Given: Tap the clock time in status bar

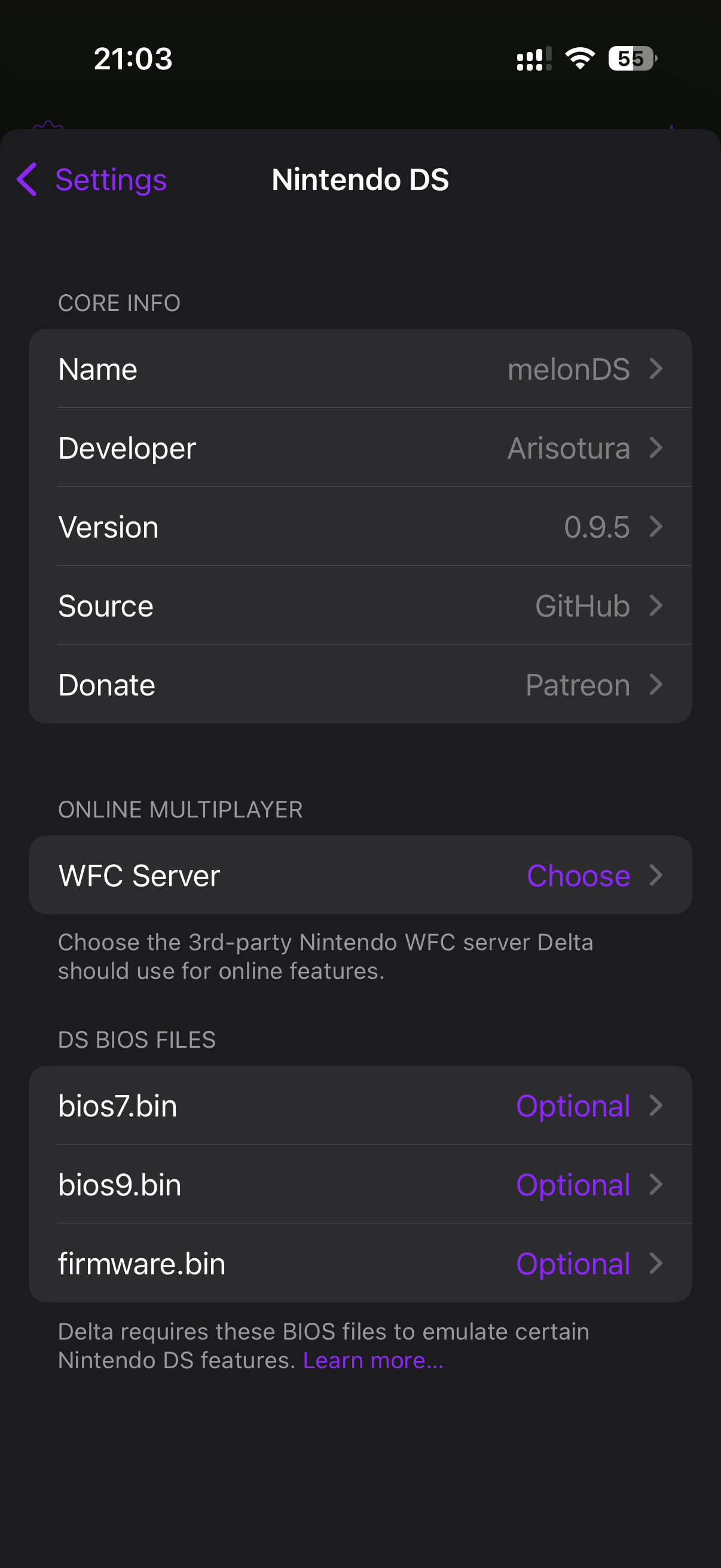Looking at the screenshot, I should (133, 59).
